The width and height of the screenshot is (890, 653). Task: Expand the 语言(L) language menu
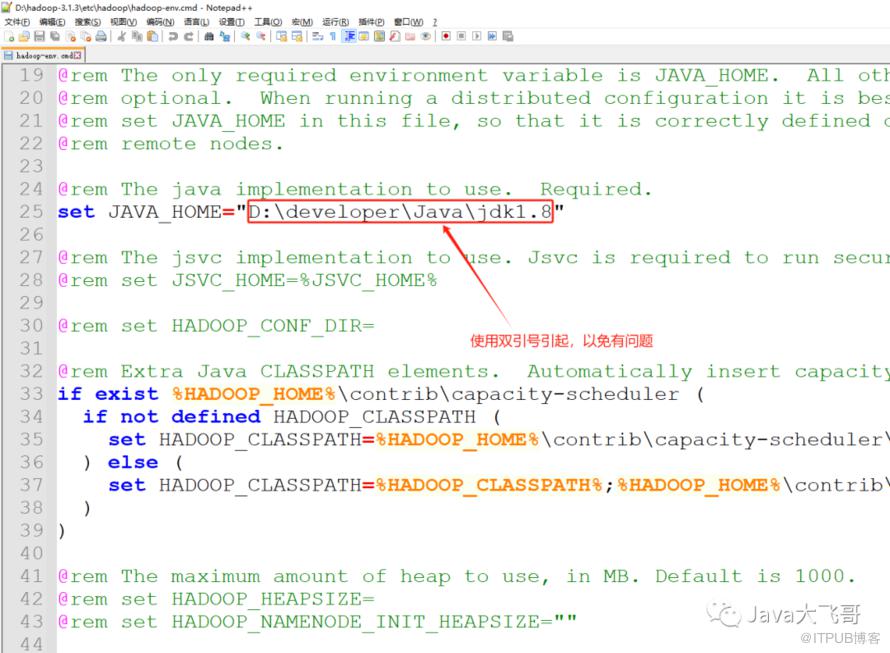(x=196, y=22)
